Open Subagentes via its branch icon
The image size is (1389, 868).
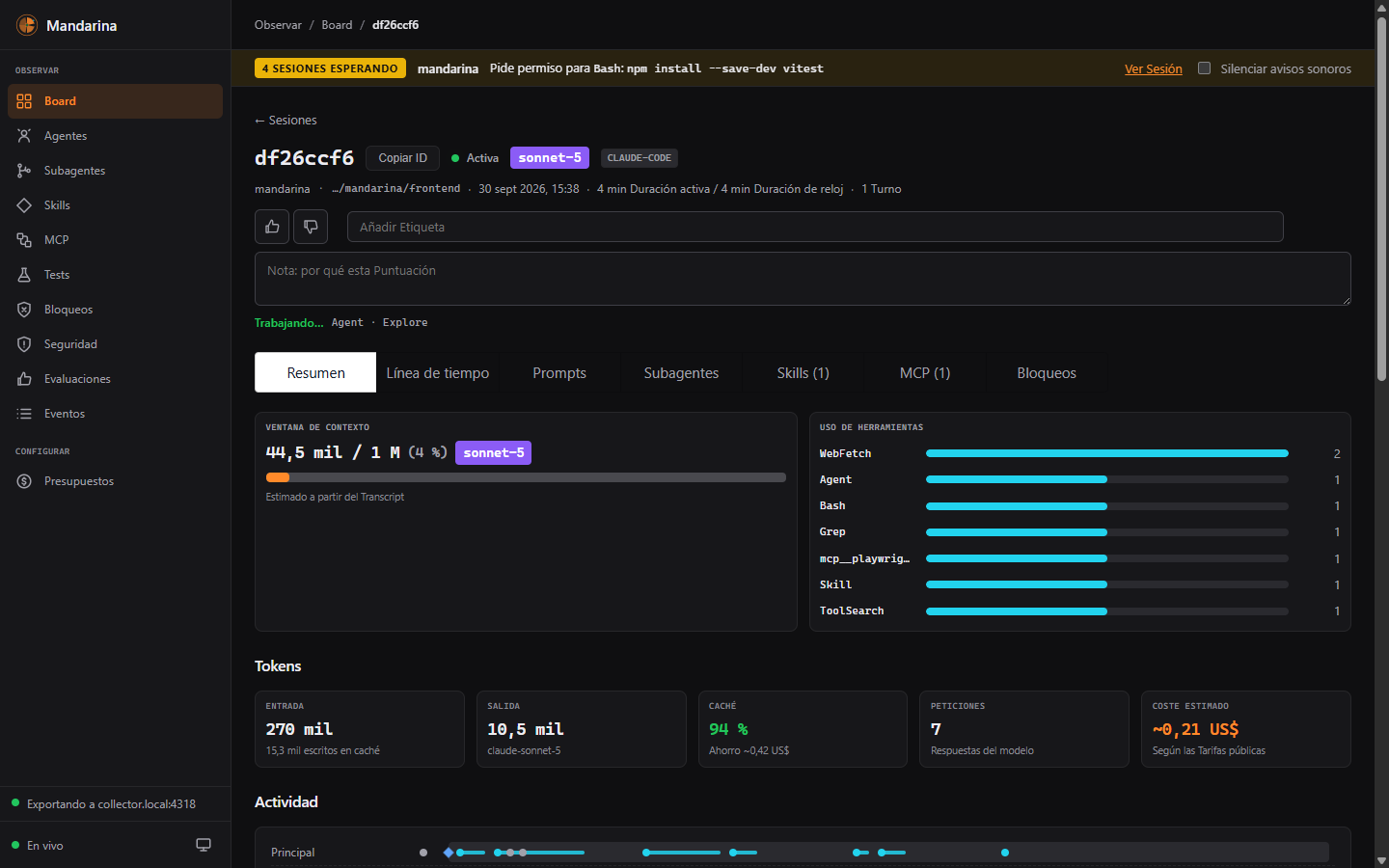[x=24, y=171]
